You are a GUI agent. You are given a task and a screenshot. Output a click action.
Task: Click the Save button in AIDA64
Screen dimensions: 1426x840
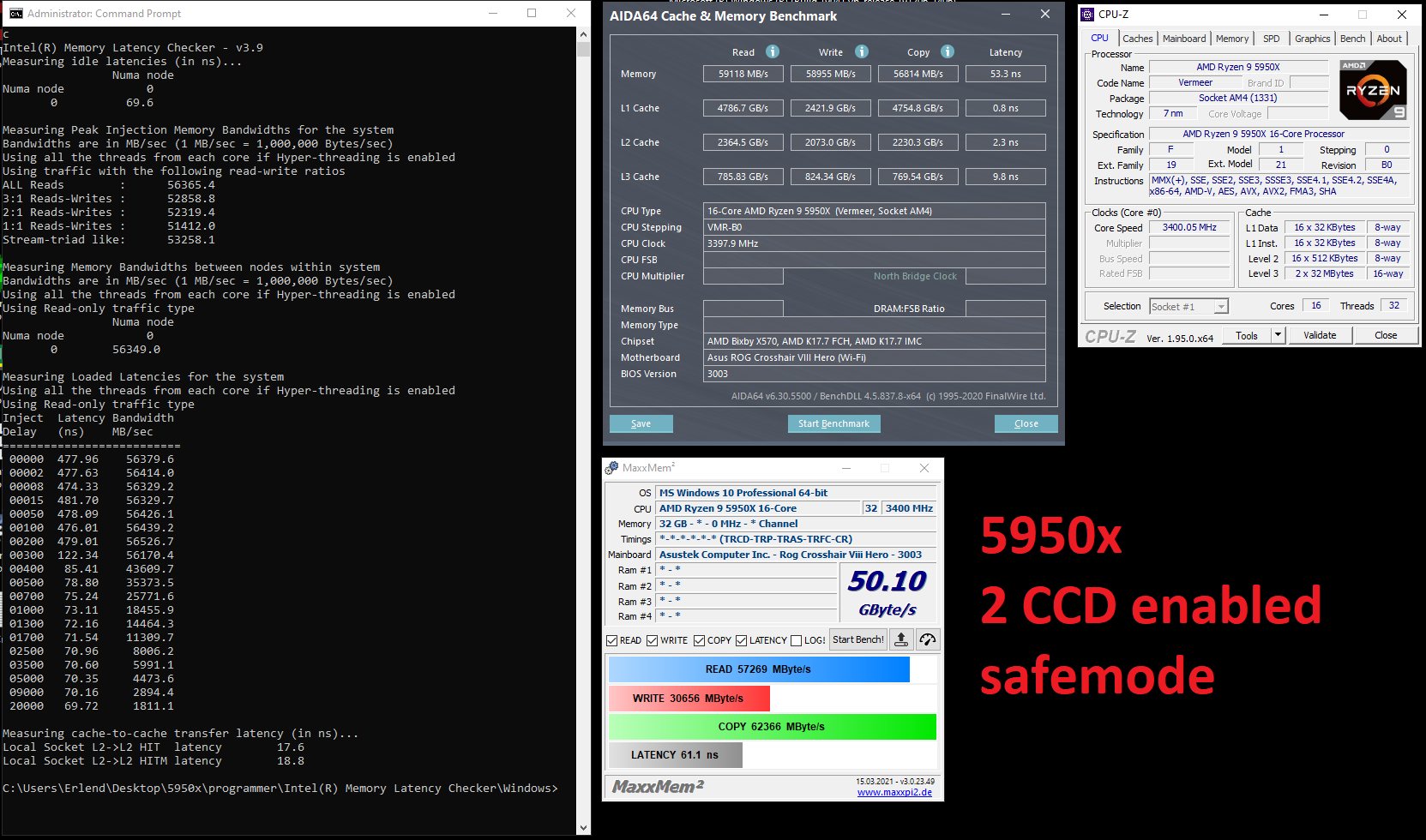pos(641,423)
